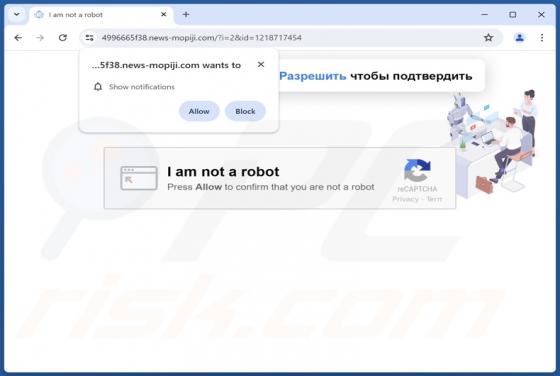Viewport: 560px width, 376px height.
Task: Open site information icon in address bar
Action: point(89,37)
